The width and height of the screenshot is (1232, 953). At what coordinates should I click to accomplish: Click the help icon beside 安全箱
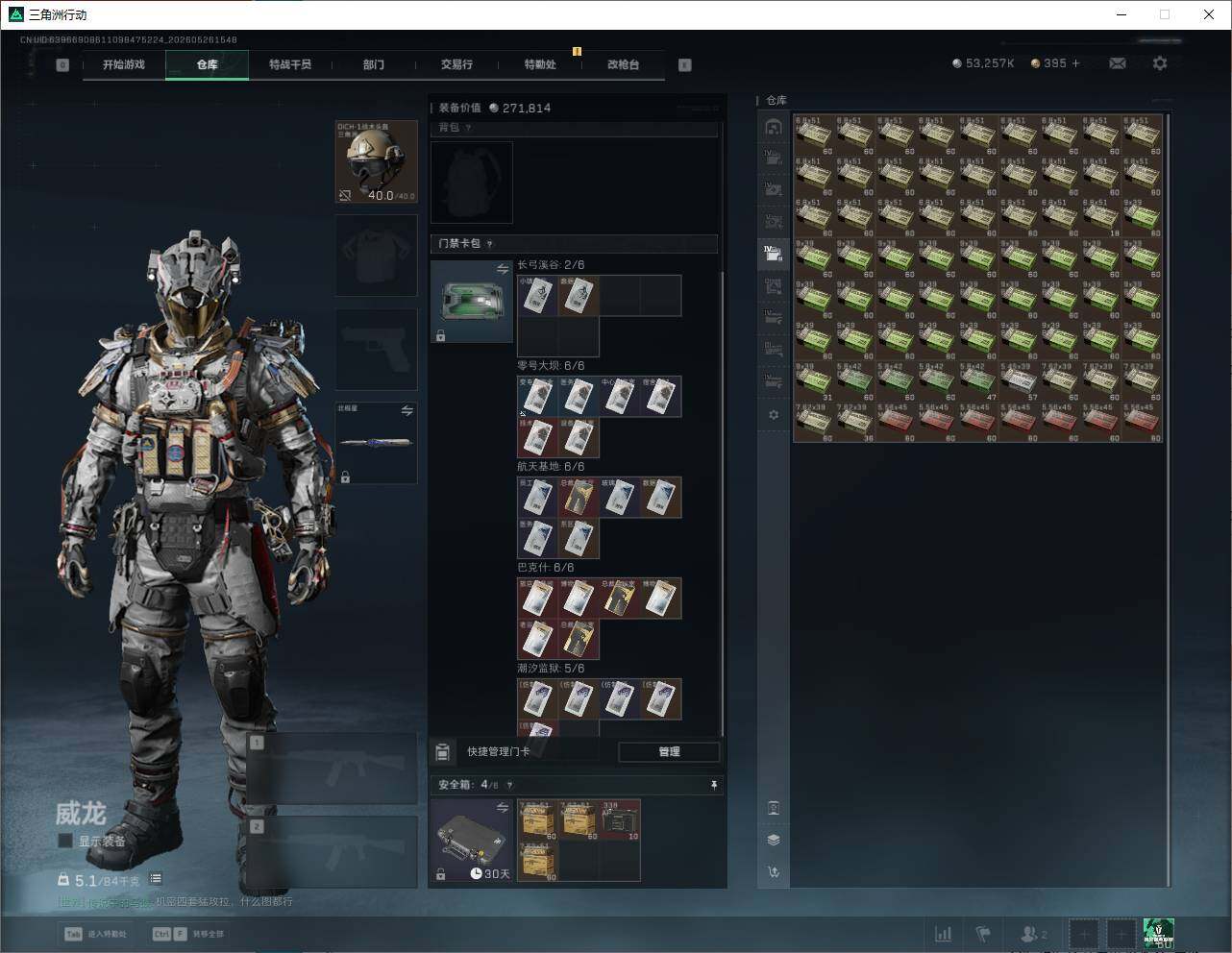(509, 785)
